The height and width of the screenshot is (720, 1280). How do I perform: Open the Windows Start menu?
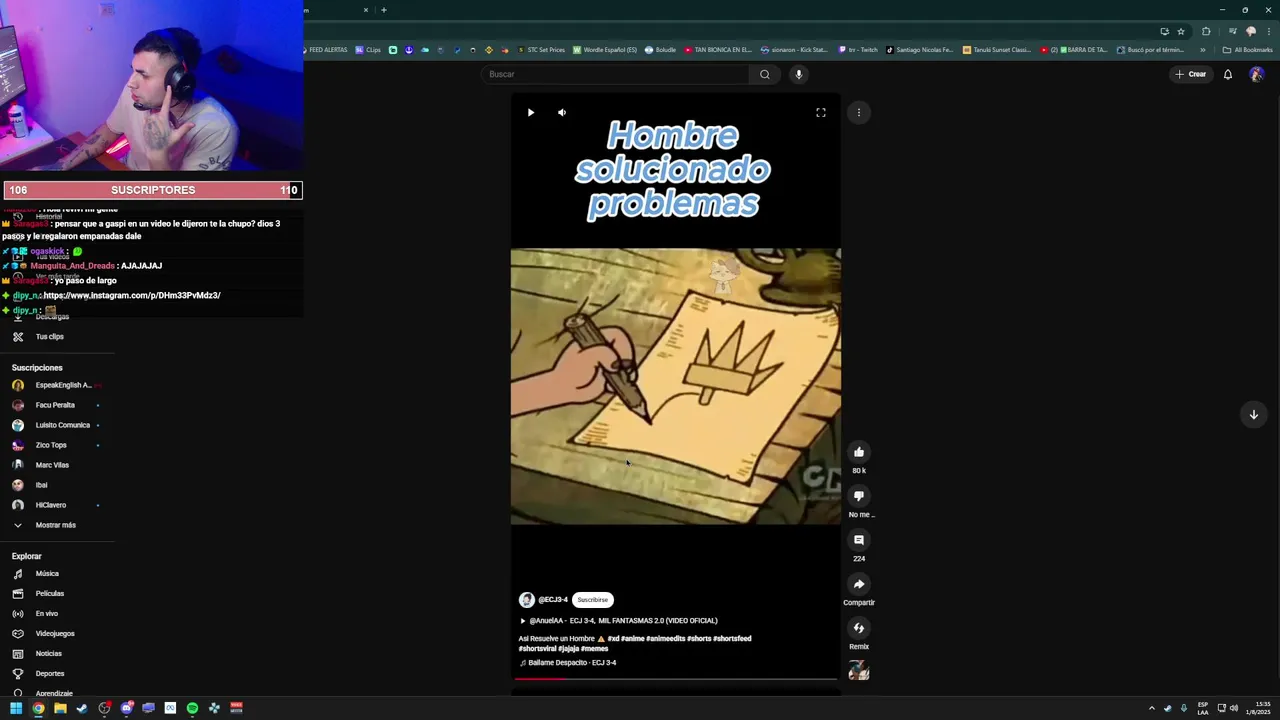[x=16, y=708]
